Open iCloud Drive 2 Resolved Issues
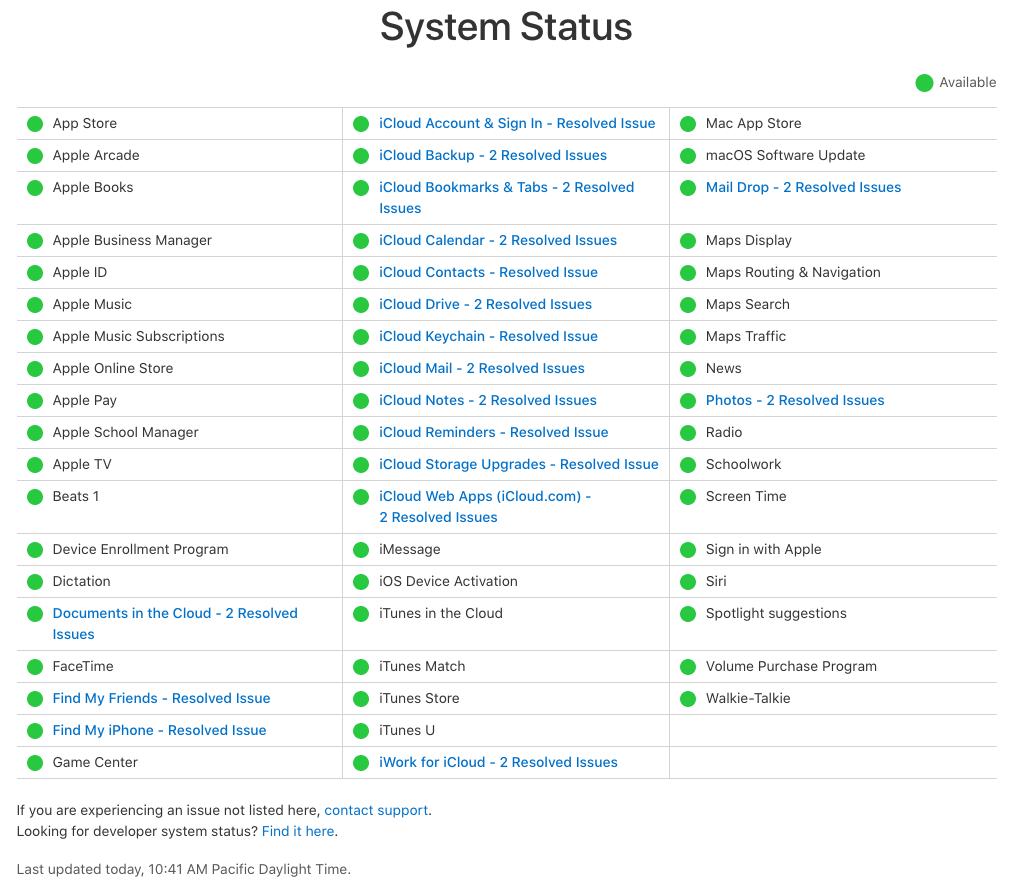Image resolution: width=1028 pixels, height=886 pixels. tap(485, 304)
